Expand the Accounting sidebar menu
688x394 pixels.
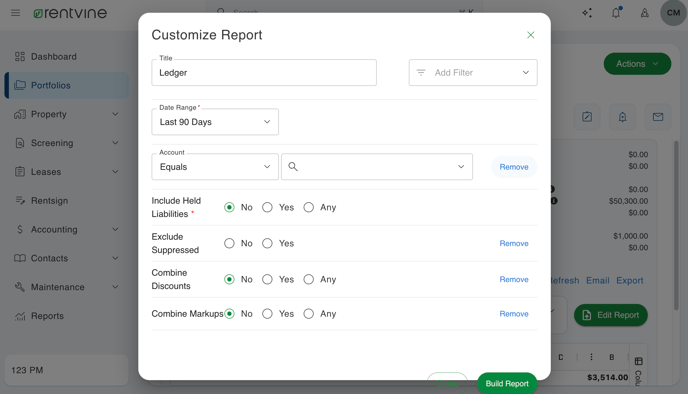point(67,229)
